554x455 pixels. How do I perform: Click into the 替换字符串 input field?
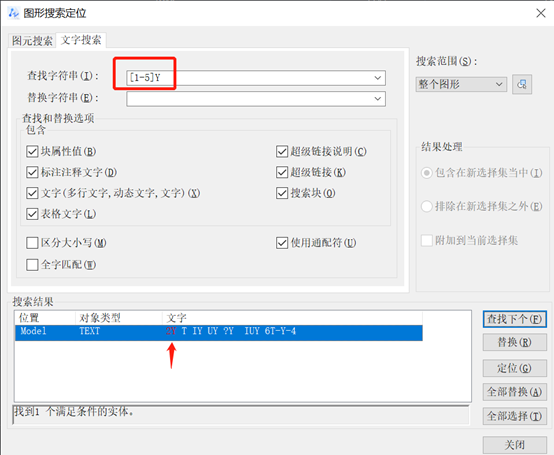click(x=249, y=99)
